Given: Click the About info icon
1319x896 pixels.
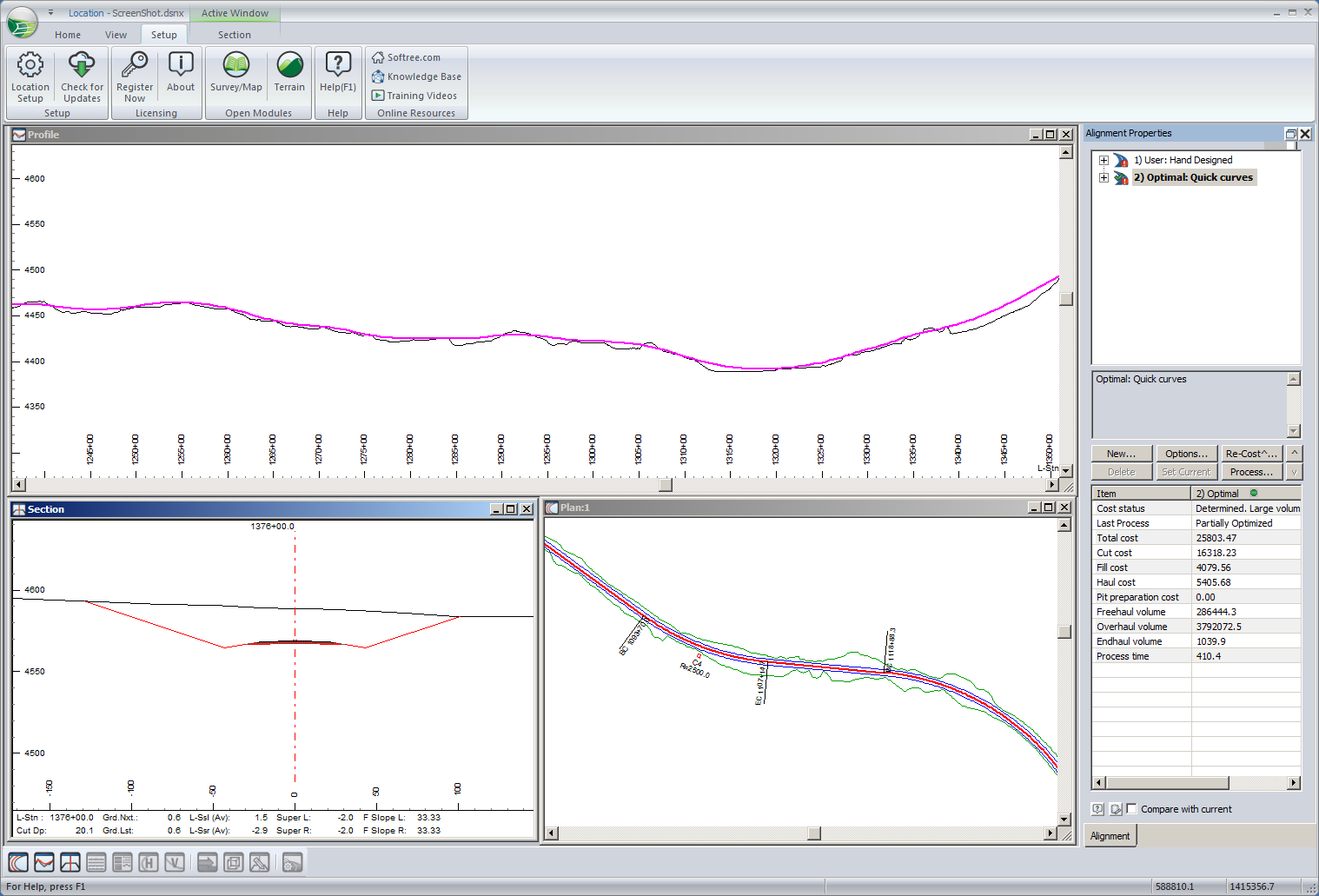Looking at the screenshot, I should (x=181, y=73).
